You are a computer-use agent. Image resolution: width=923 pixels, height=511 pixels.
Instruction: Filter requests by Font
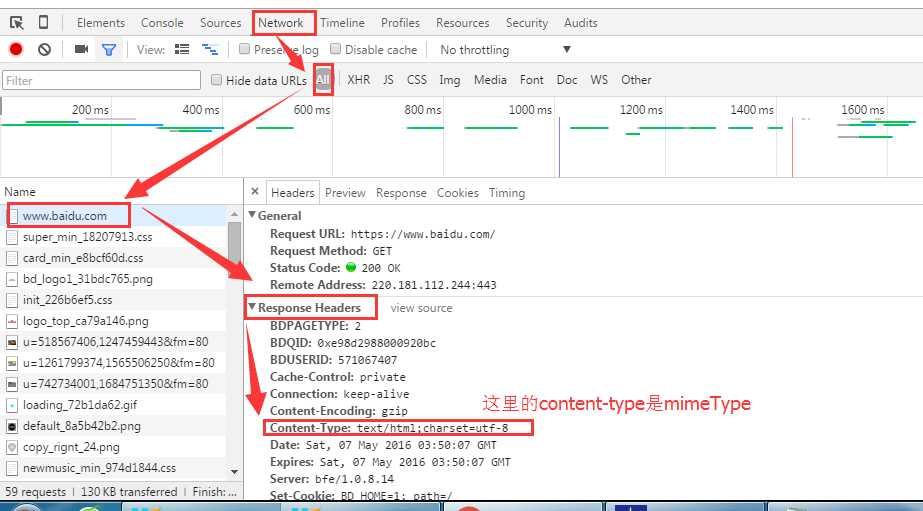point(532,79)
